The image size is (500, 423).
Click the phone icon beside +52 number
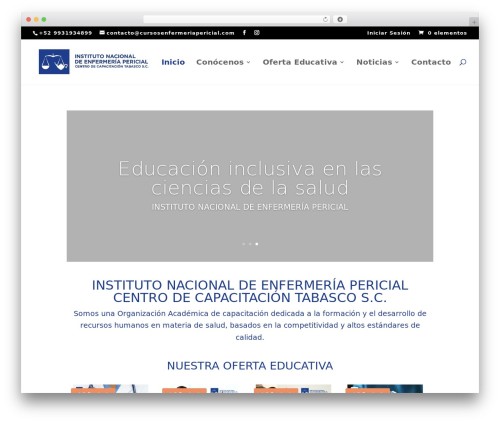click(x=35, y=33)
